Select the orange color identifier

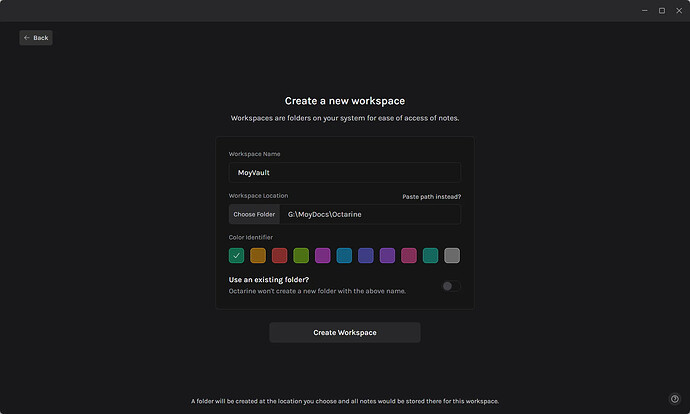point(258,256)
